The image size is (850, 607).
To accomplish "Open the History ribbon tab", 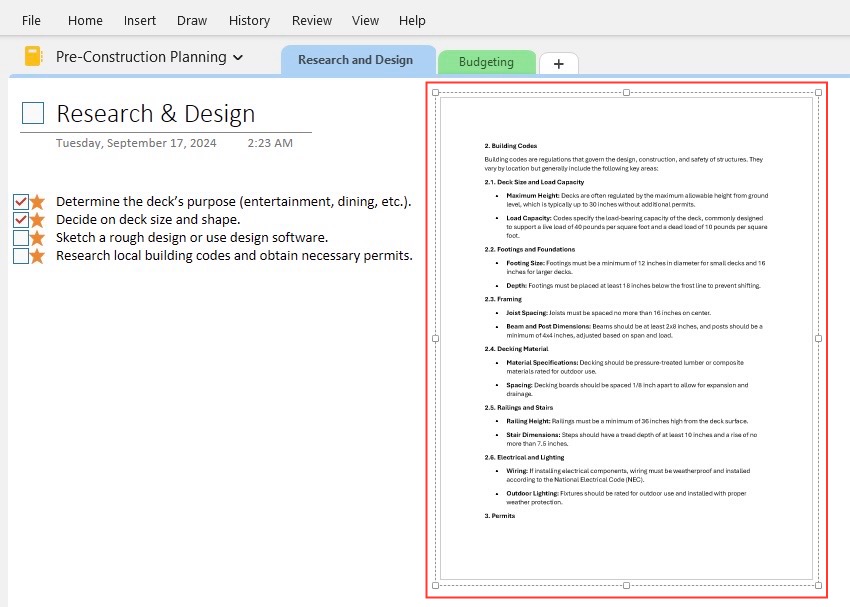I will point(249,21).
